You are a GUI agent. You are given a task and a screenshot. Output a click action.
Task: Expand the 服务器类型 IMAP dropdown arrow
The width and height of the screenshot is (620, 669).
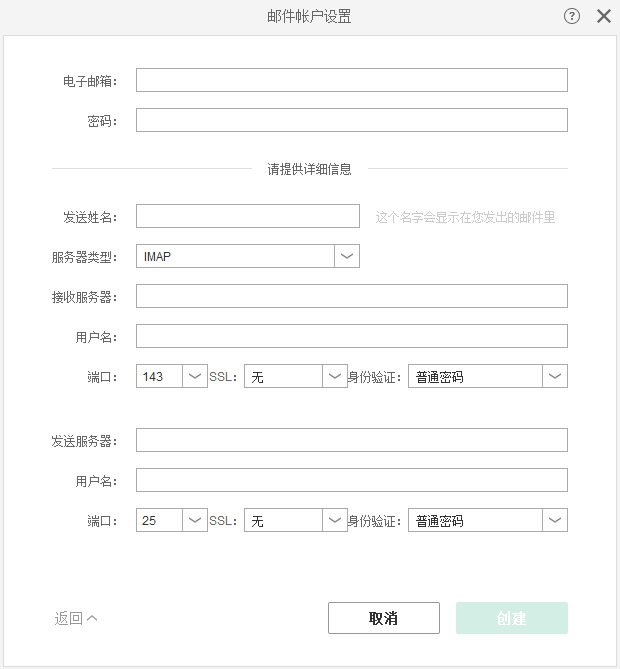click(x=346, y=256)
